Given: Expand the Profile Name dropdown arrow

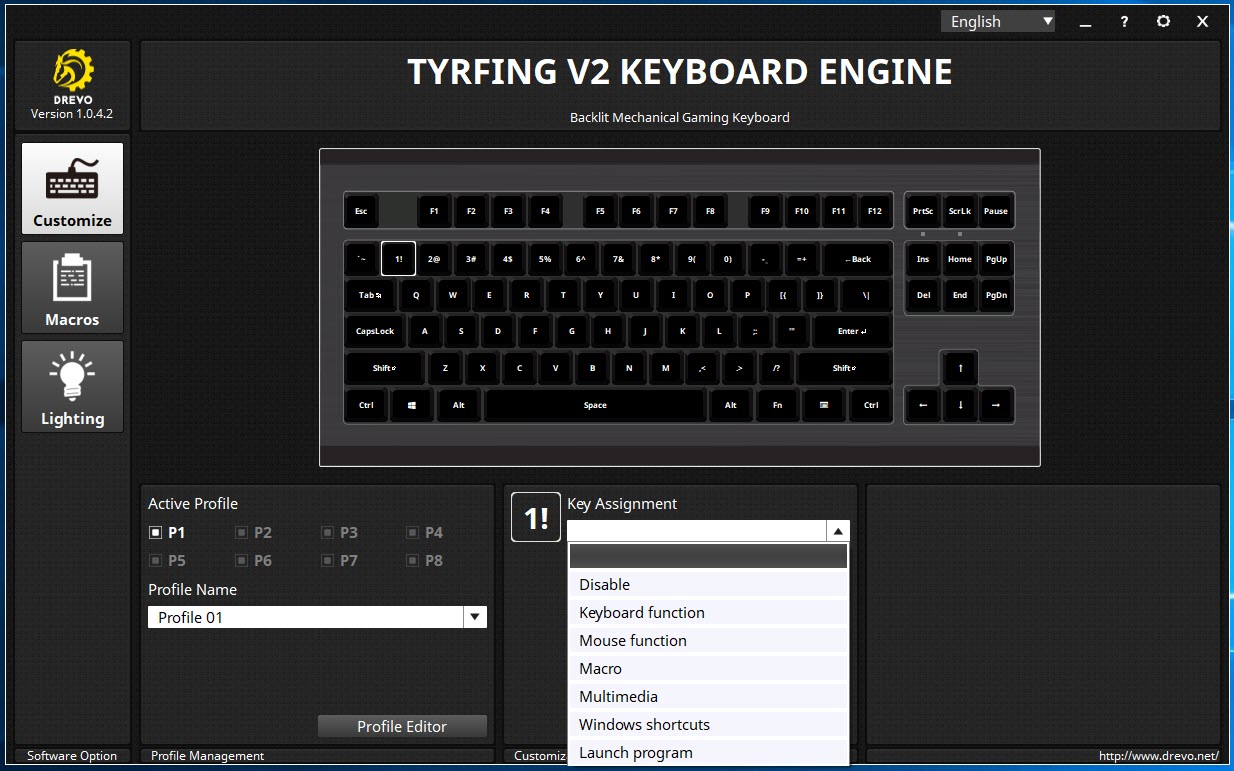Looking at the screenshot, I should 475,617.
